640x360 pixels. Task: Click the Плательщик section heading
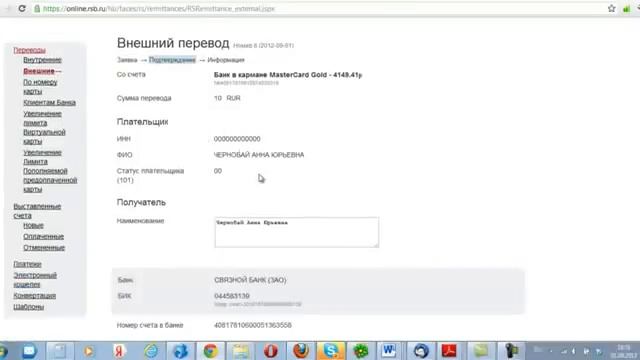pyautogui.click(x=142, y=122)
